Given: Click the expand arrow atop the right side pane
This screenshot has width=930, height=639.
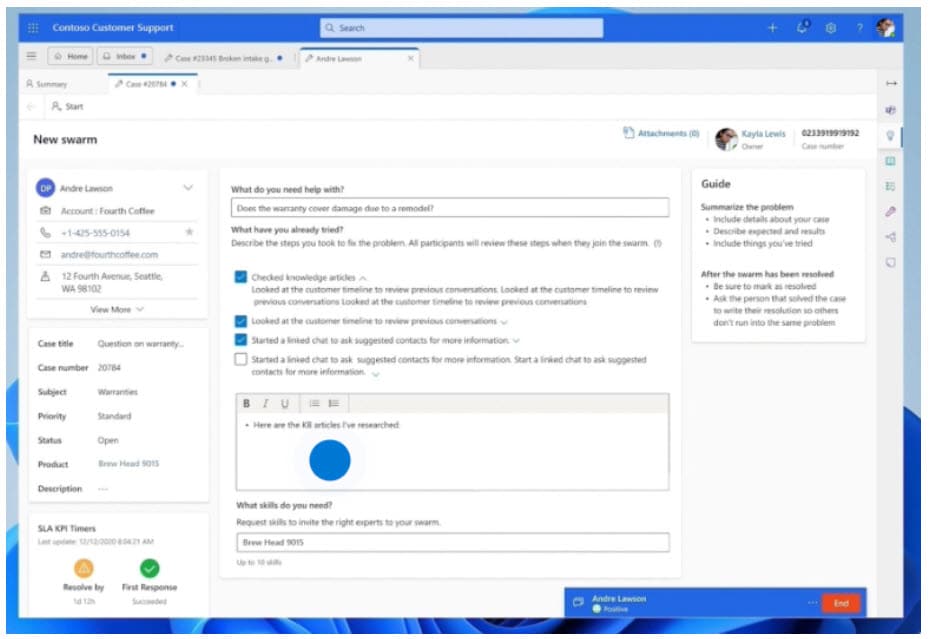Looking at the screenshot, I should (891, 84).
